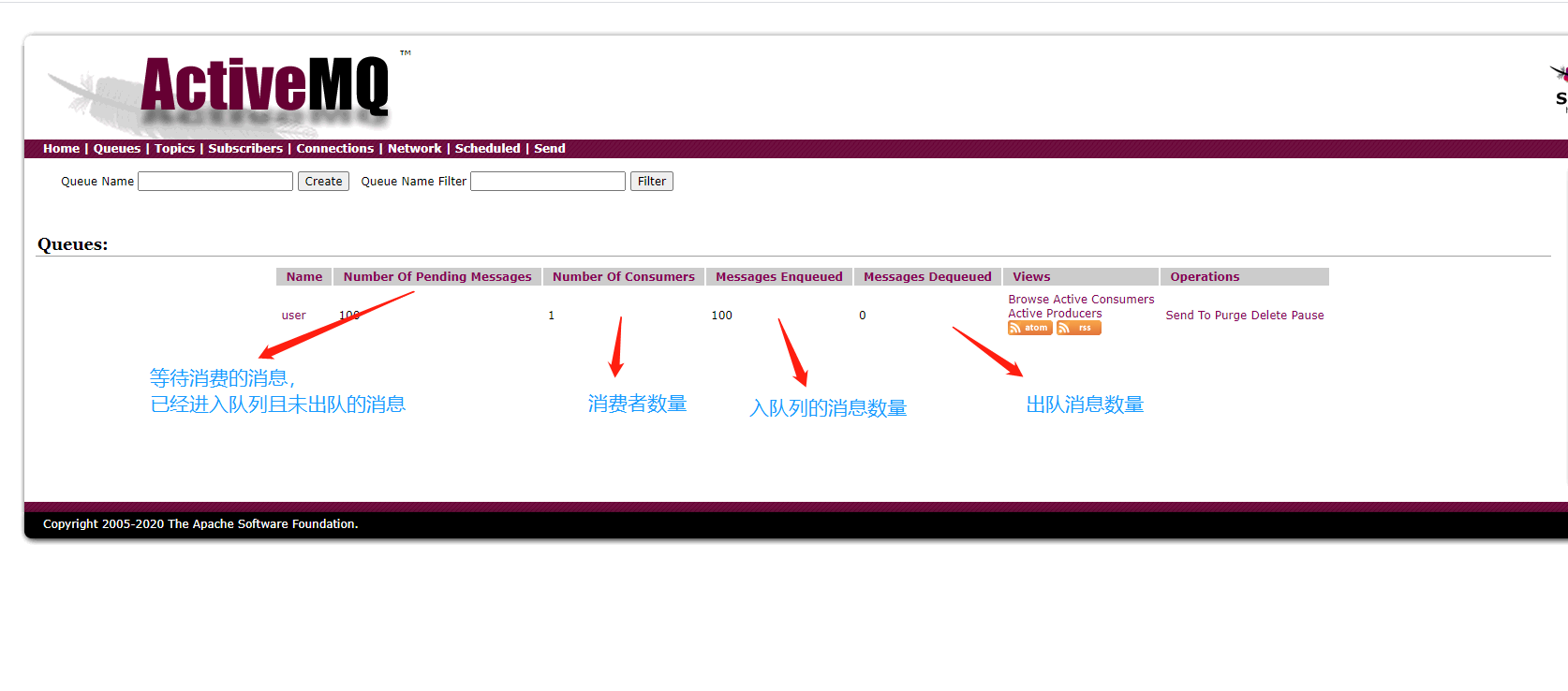Image resolution: width=1568 pixels, height=691 pixels.
Task: Click Send To for user queue
Action: [x=1188, y=316]
